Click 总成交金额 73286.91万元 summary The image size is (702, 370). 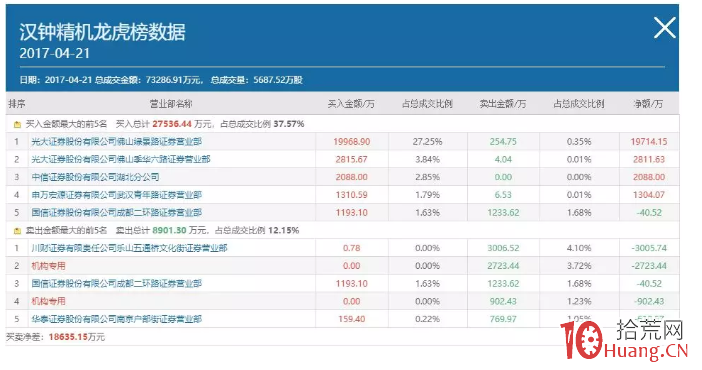[x=149, y=80]
